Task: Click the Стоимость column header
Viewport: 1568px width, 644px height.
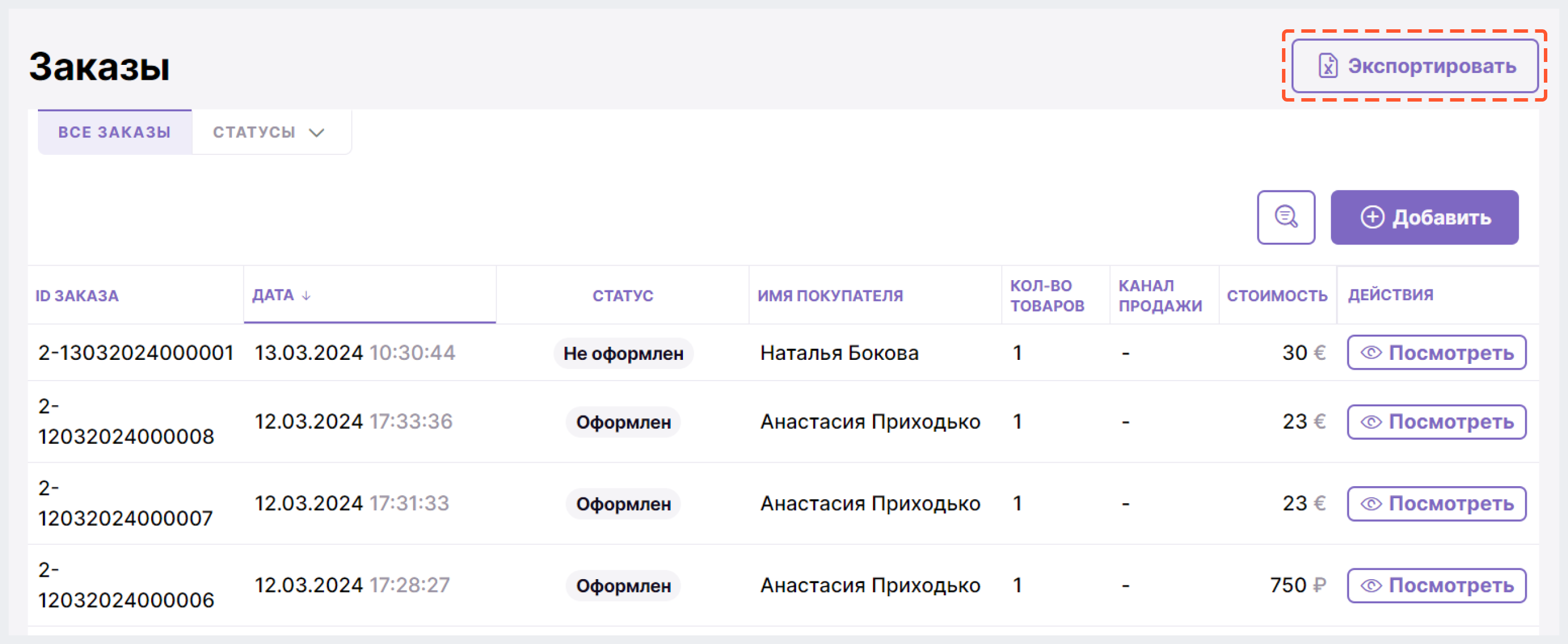Action: point(1276,296)
